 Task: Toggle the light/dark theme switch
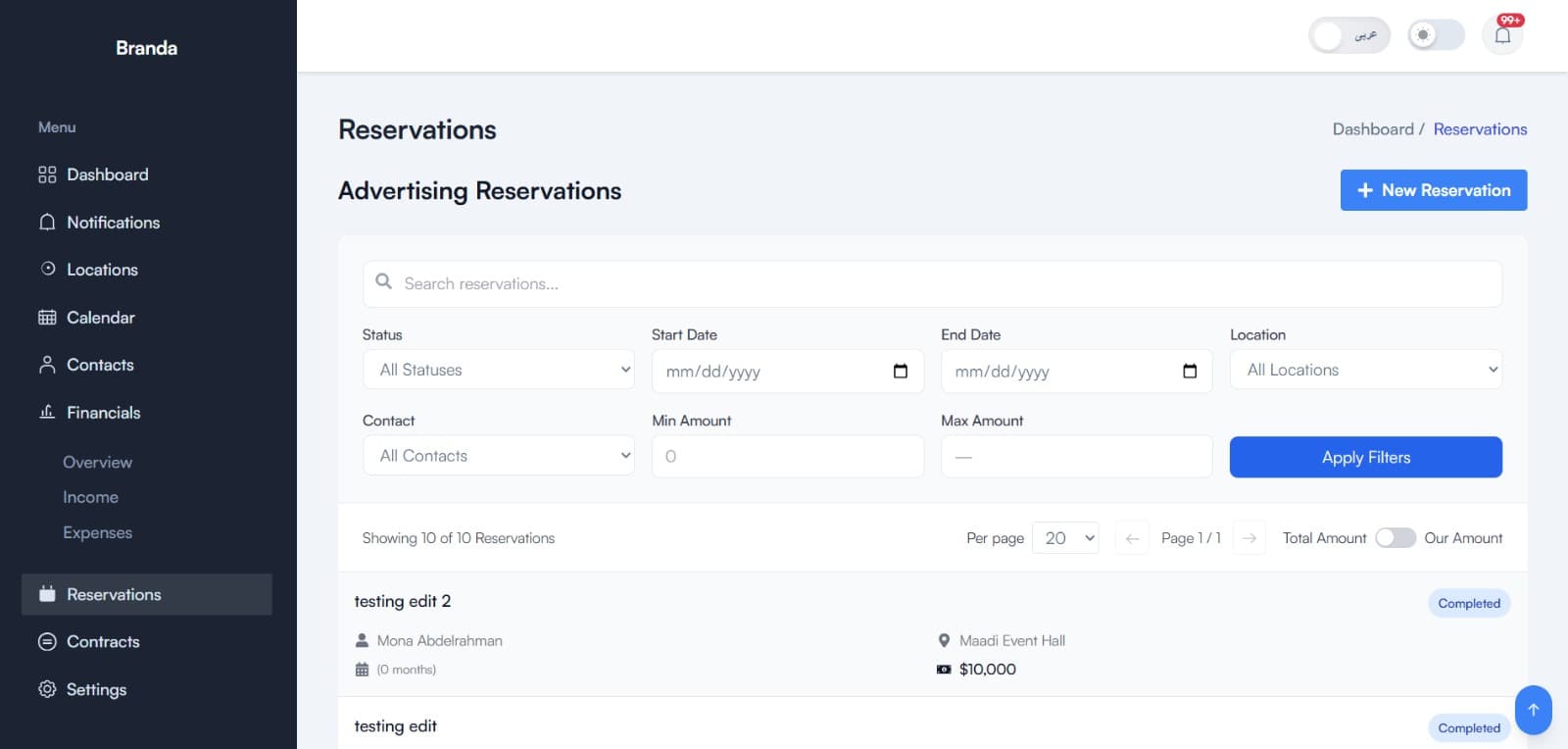[1436, 35]
